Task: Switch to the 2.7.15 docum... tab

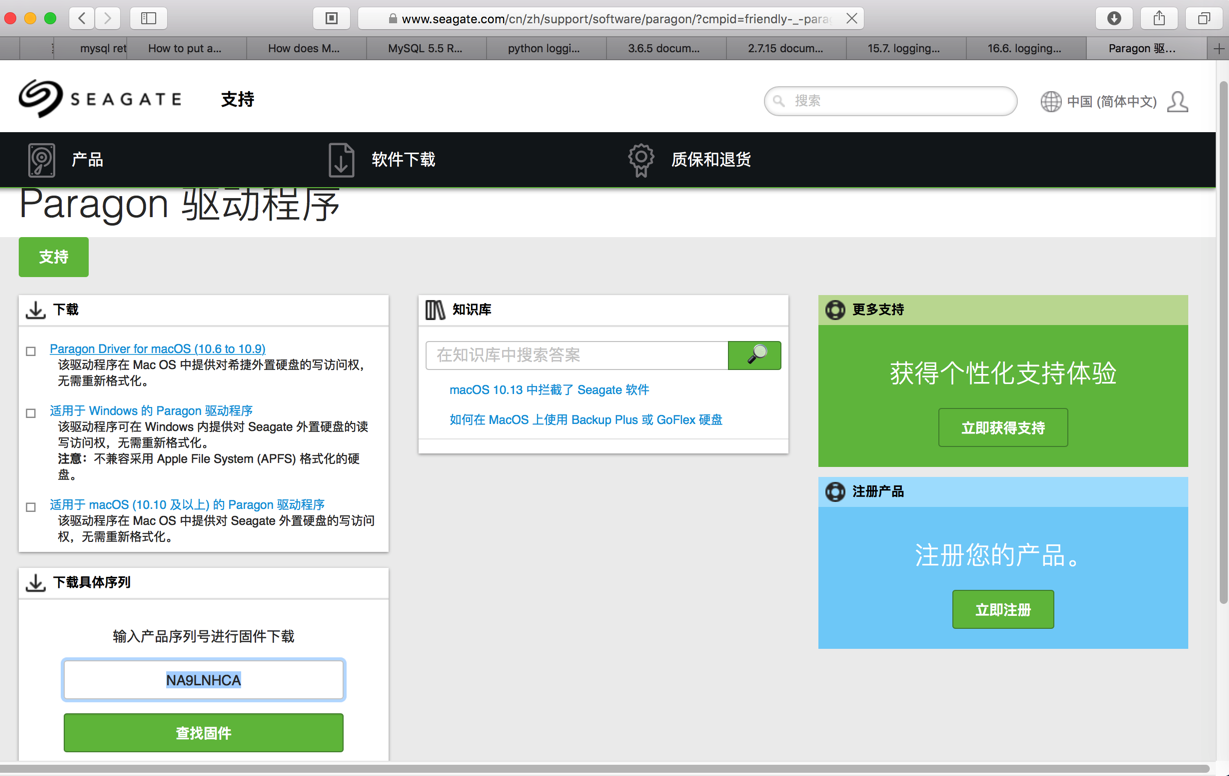Action: tap(786, 48)
